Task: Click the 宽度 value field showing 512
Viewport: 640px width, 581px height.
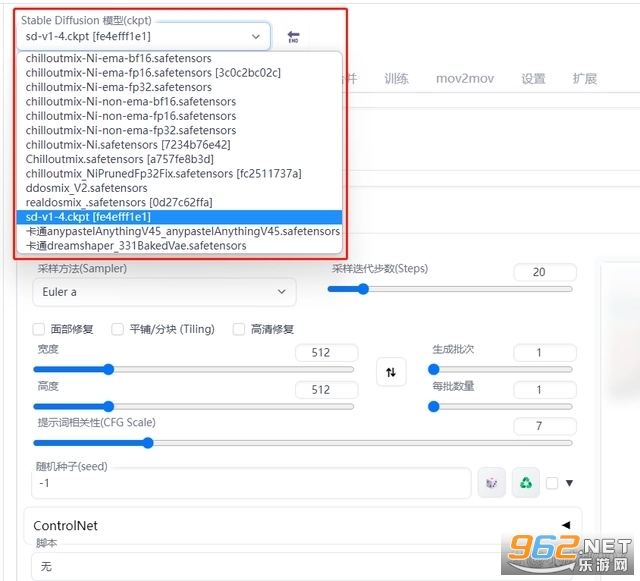Action: (x=327, y=353)
